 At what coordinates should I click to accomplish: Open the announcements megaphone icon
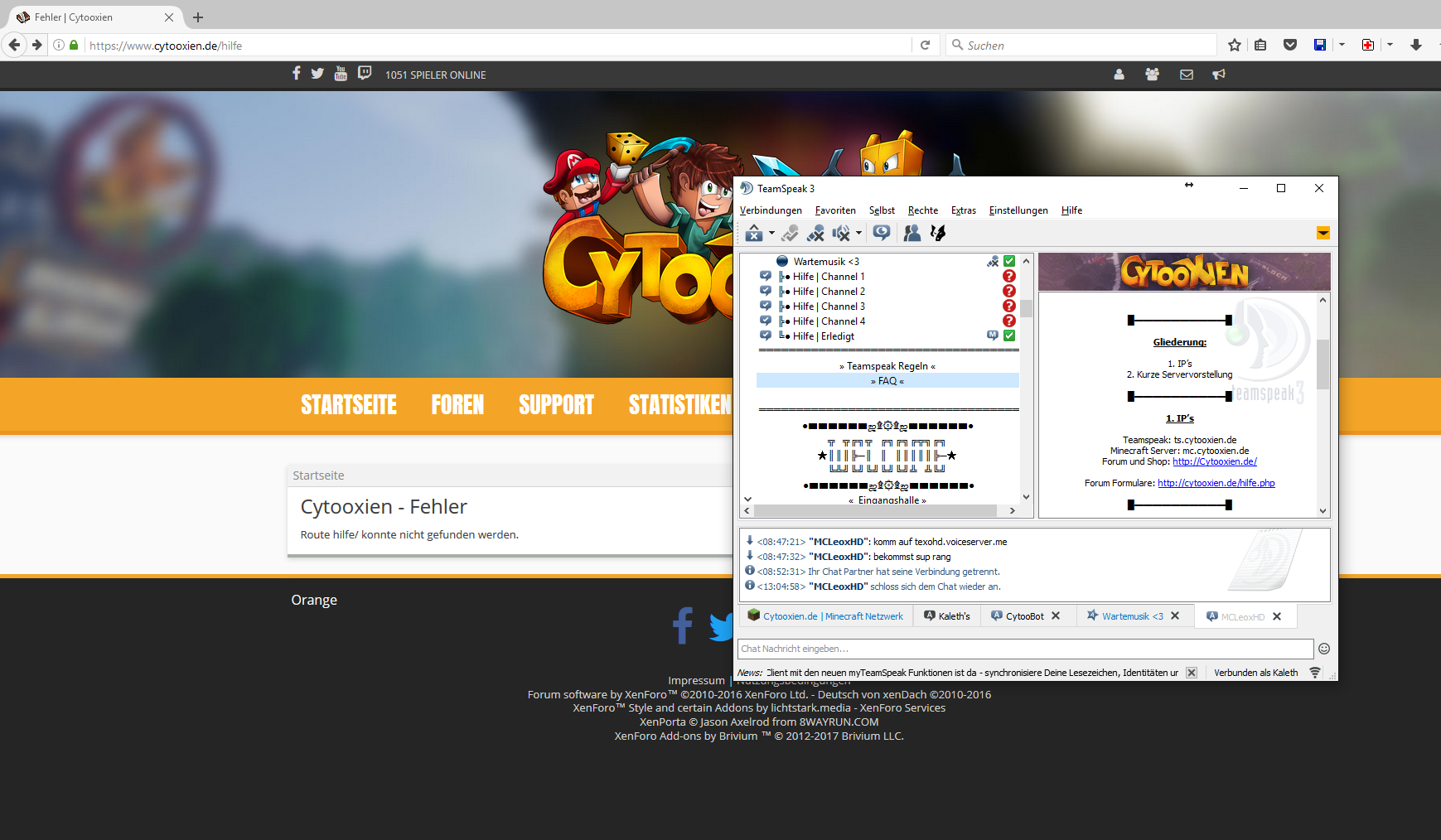[x=1219, y=74]
